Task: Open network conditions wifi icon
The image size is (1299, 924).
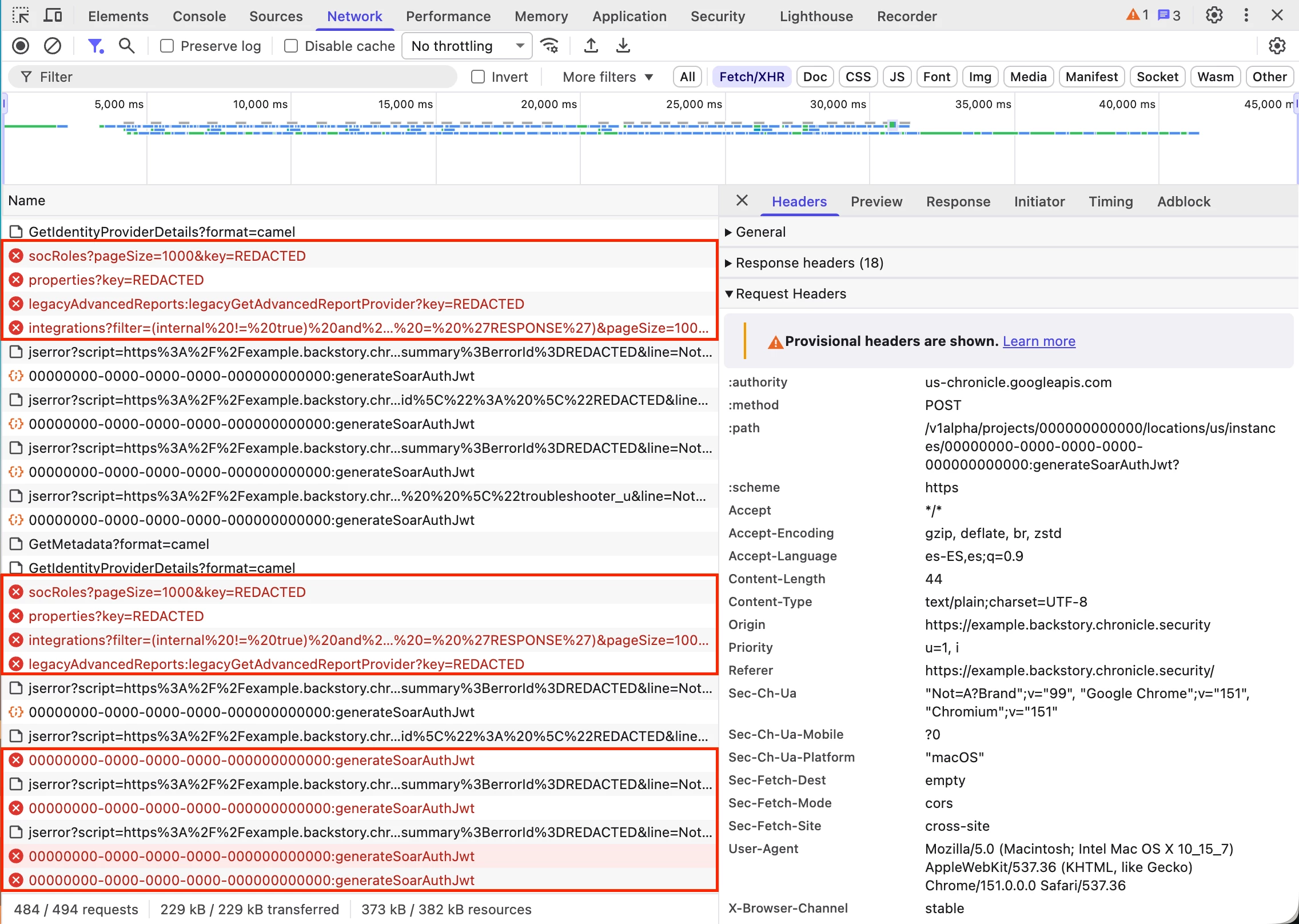Action: 550,46
